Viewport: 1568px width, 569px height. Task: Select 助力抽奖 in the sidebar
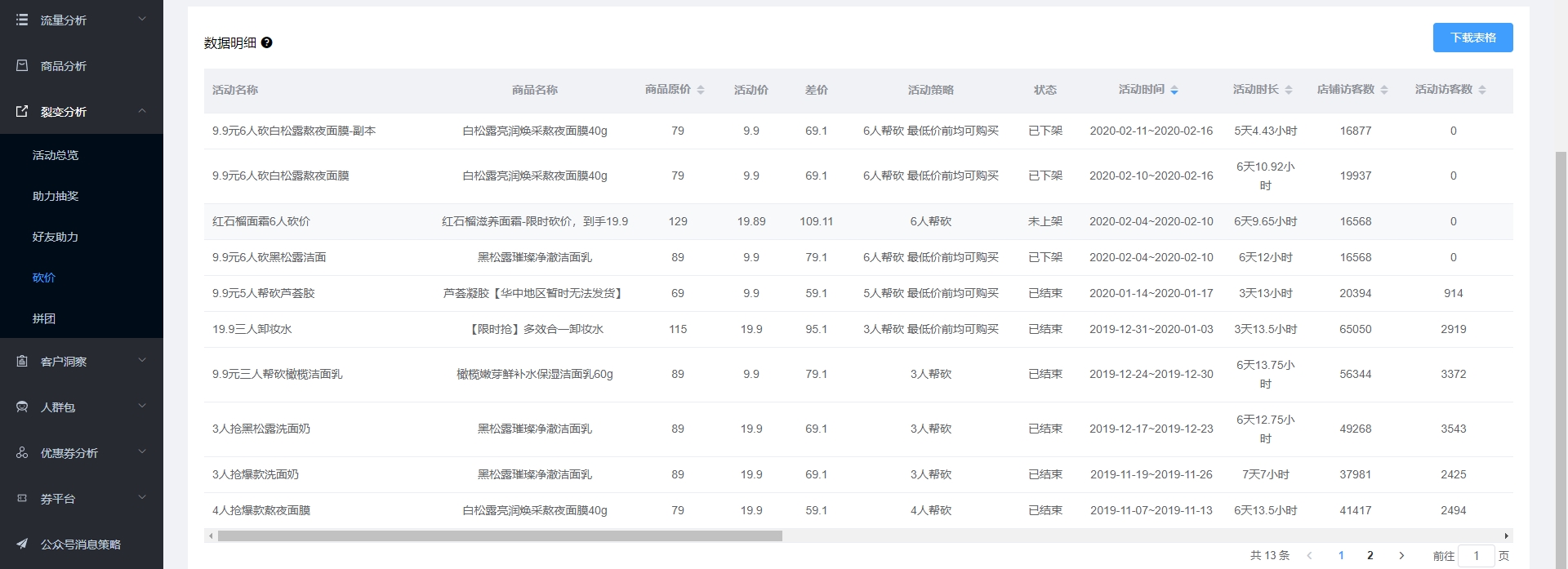(x=56, y=196)
